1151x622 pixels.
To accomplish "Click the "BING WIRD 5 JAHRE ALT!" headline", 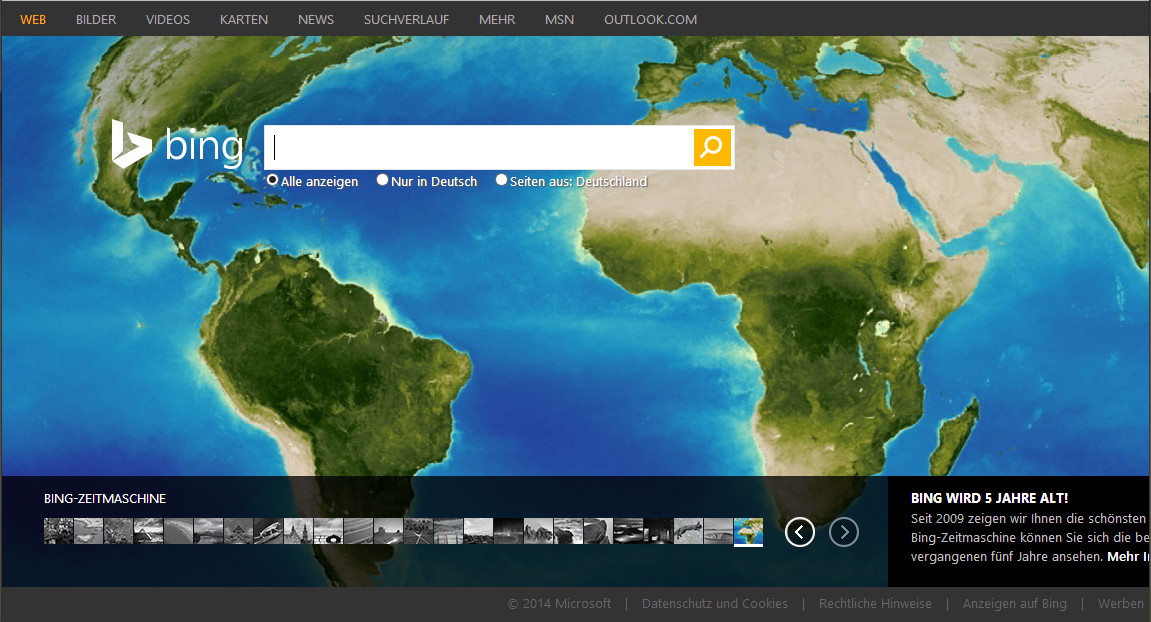I will point(990,498).
